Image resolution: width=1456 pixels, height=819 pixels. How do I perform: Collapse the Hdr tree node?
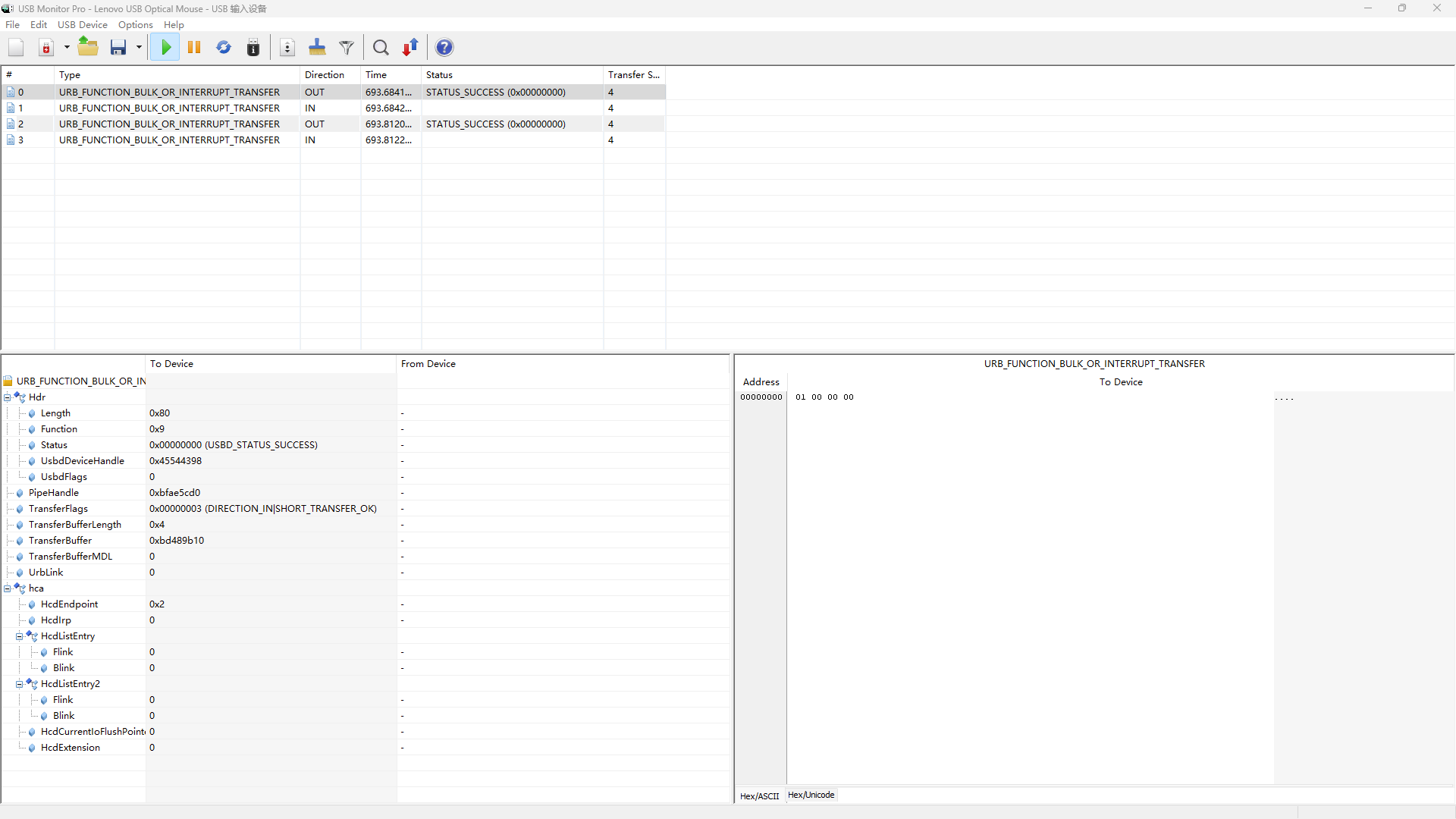[x=8, y=397]
